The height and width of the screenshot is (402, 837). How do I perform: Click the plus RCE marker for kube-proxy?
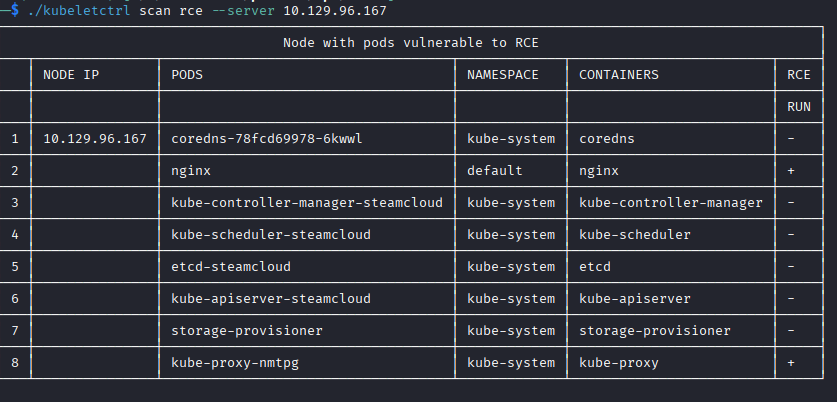pyautogui.click(x=791, y=363)
